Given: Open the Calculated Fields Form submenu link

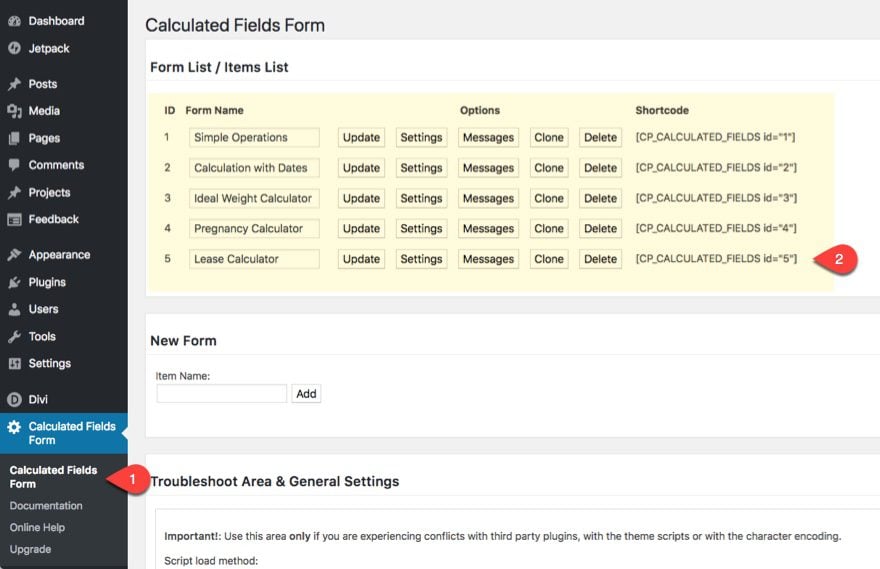Looking at the screenshot, I should tap(53, 477).
